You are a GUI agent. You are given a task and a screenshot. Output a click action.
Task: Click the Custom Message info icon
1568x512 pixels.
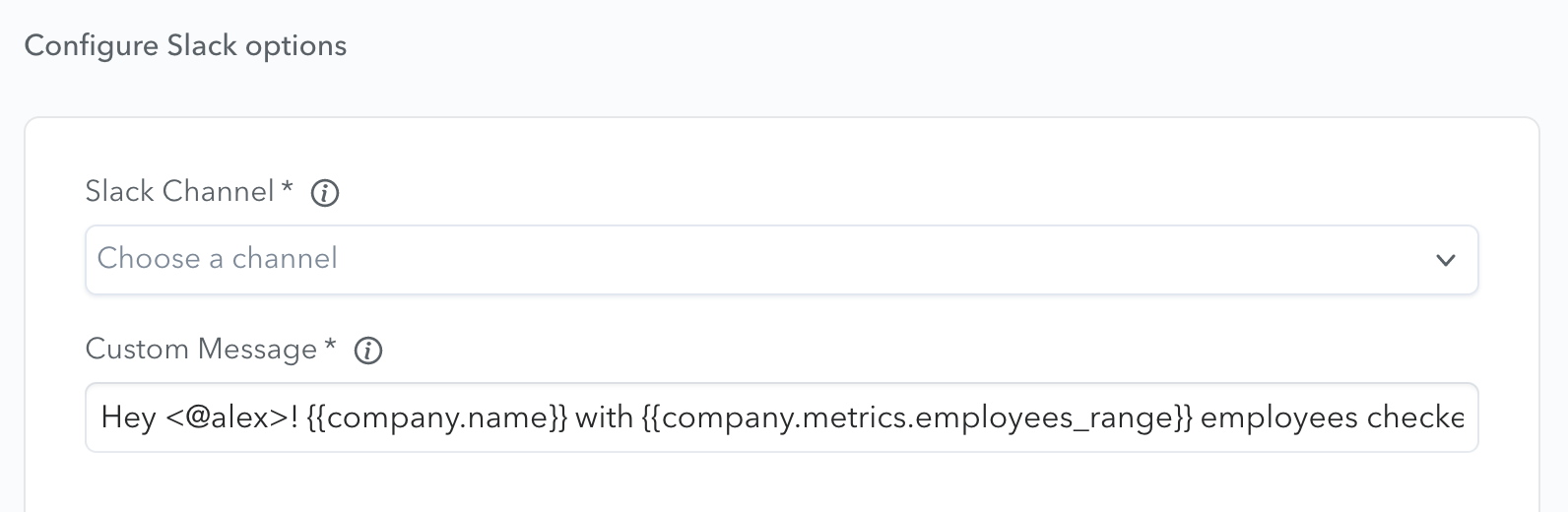coord(368,351)
